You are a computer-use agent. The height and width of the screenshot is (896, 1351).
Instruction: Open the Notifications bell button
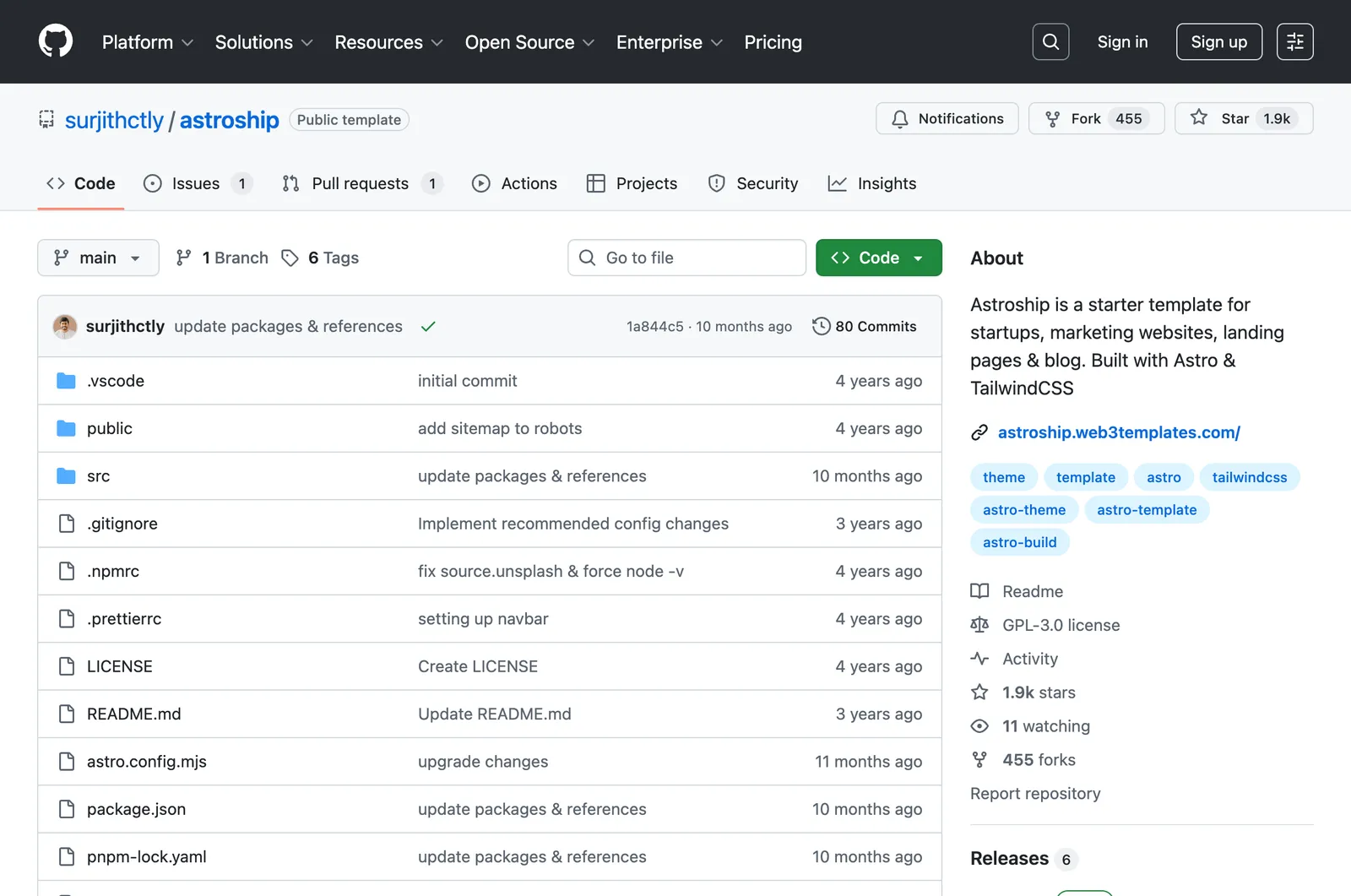pyautogui.click(x=947, y=118)
